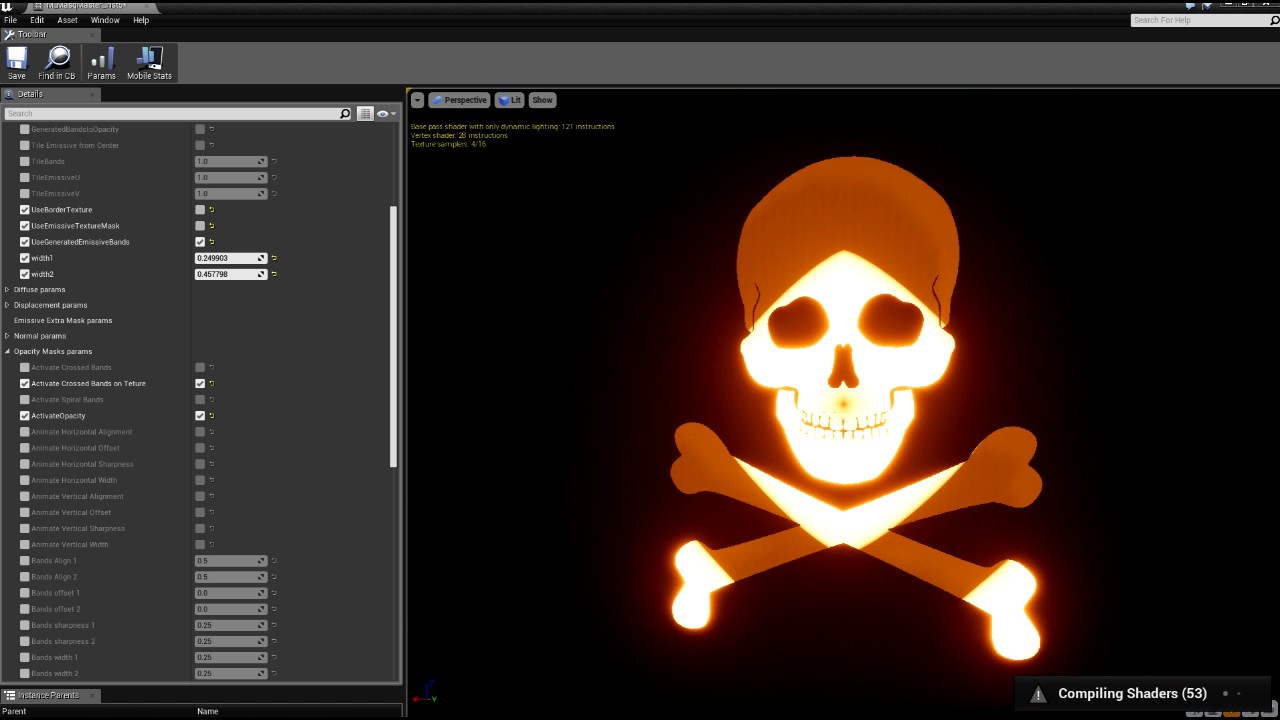Open the Window menu
The height and width of the screenshot is (720, 1280).
point(105,20)
